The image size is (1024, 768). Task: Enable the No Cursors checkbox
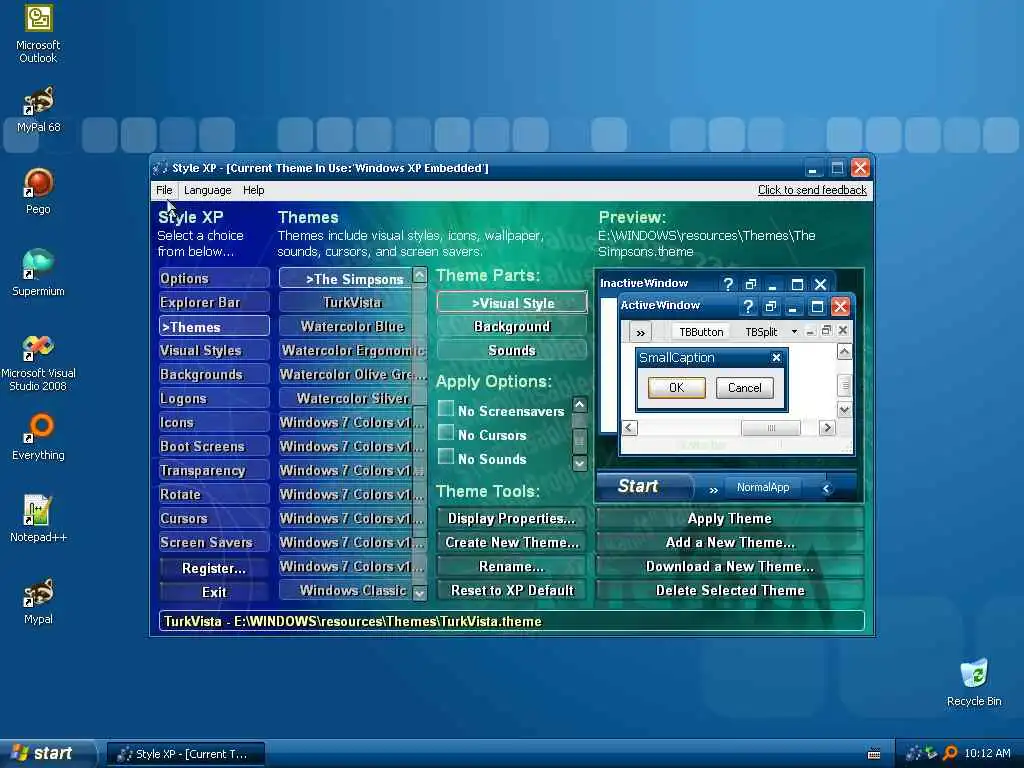tap(445, 432)
